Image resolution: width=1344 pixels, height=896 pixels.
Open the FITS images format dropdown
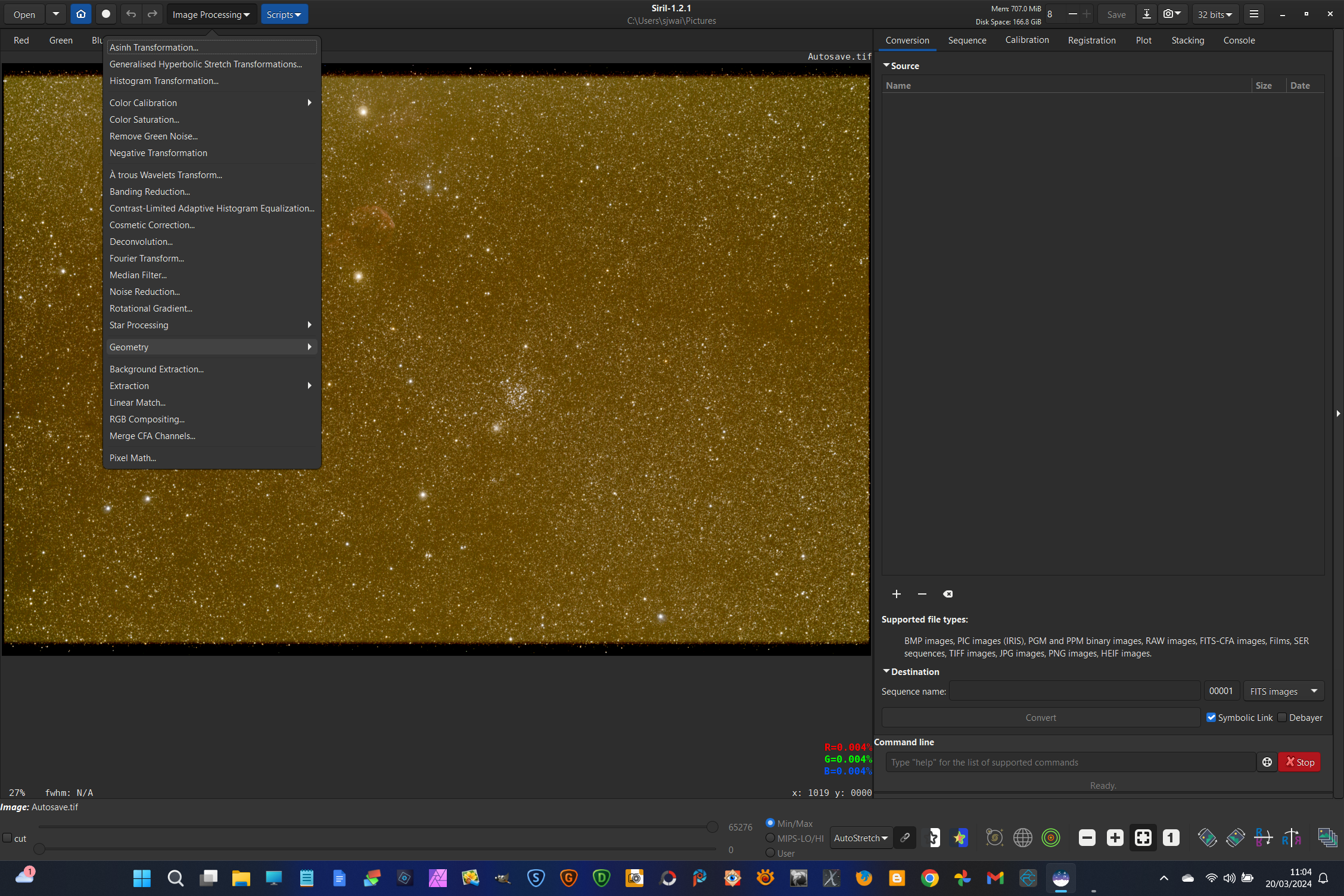(x=1283, y=691)
